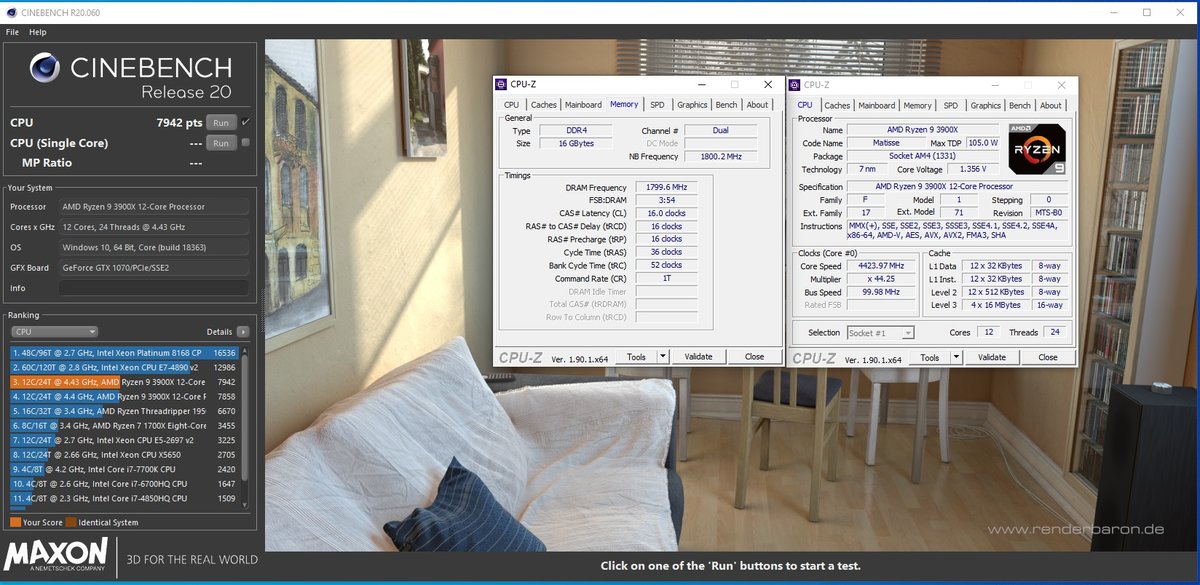Click the CPU-Z Memory window title icon
This screenshot has width=1200, height=585.
tap(502, 85)
